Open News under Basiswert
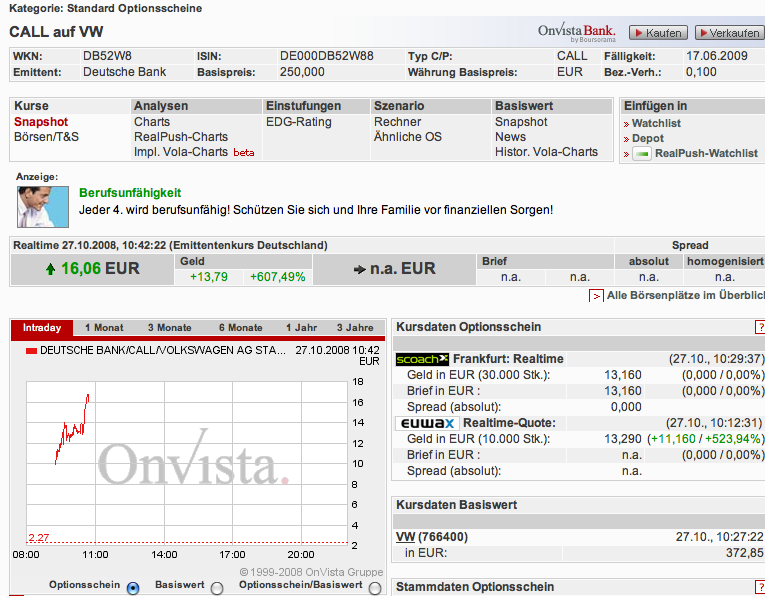 510,137
